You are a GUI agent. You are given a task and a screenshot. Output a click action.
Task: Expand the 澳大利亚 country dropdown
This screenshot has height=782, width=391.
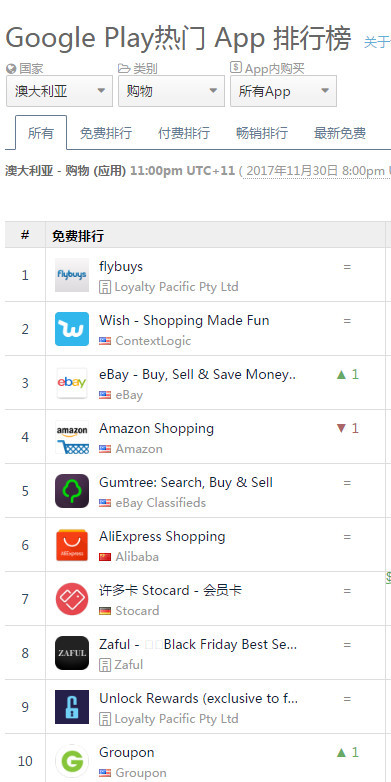(59, 91)
